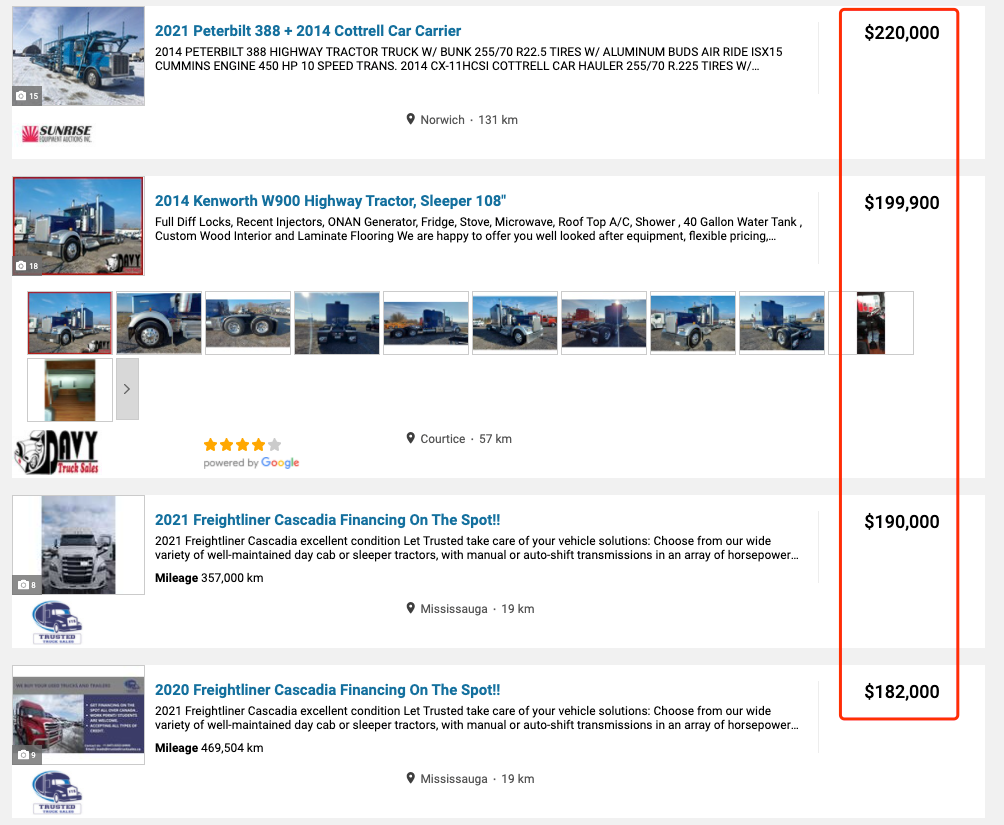Open the 9-photo camera badge on 2020 Freightliner
This screenshot has height=825, width=1004.
tap(27, 755)
